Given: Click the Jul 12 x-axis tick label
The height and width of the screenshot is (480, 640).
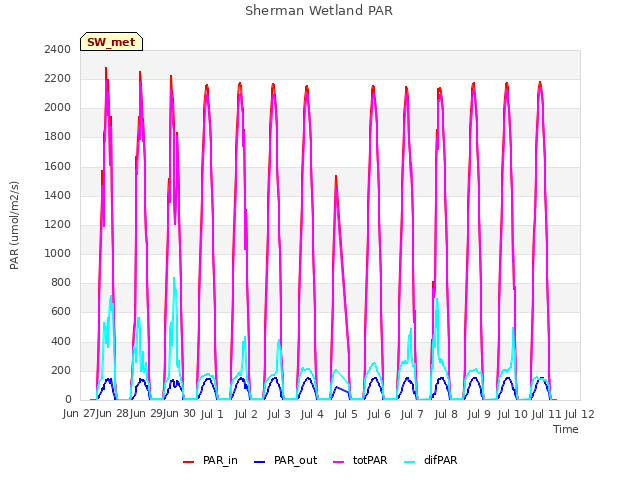Looking at the screenshot, I should (x=580, y=415).
